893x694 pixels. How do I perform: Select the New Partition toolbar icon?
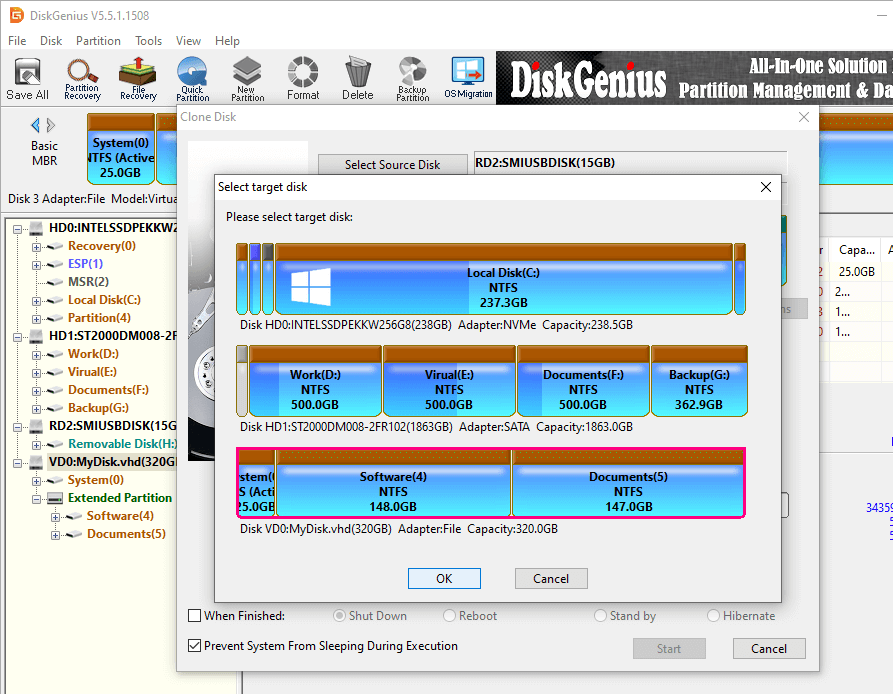[x=247, y=78]
